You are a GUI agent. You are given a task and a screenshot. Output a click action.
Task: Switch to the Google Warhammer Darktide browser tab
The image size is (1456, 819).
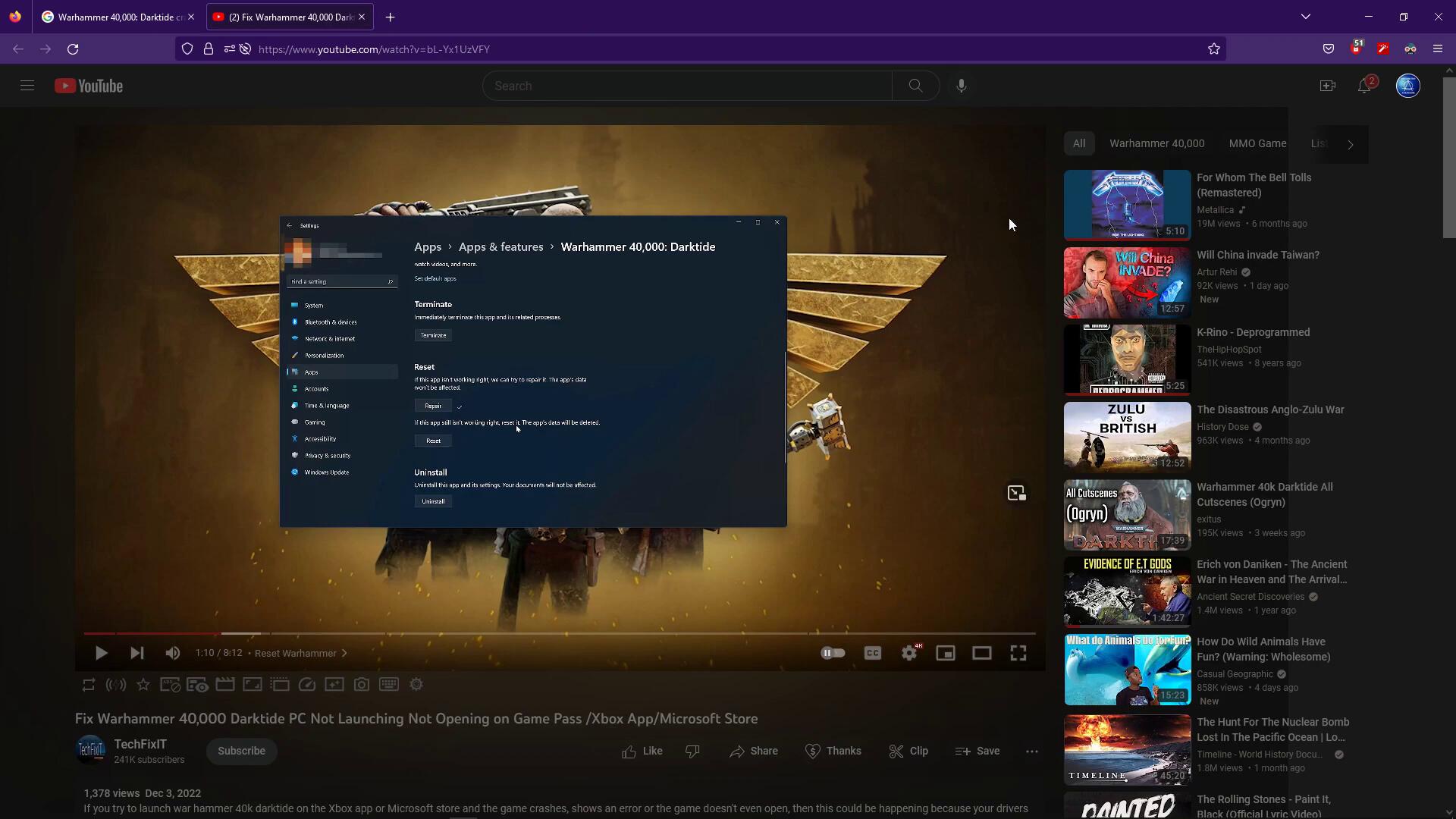click(114, 17)
